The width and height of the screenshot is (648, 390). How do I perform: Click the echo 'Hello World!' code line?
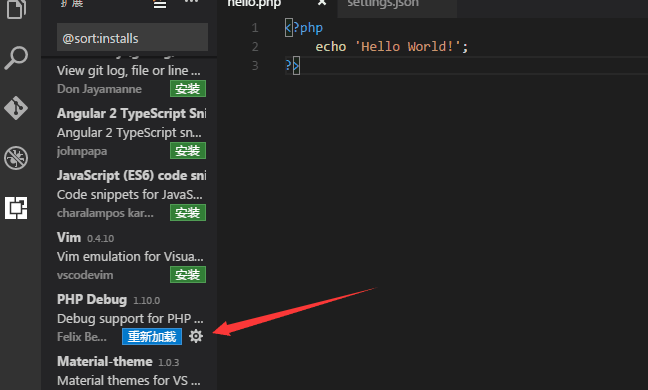pyautogui.click(x=392, y=47)
